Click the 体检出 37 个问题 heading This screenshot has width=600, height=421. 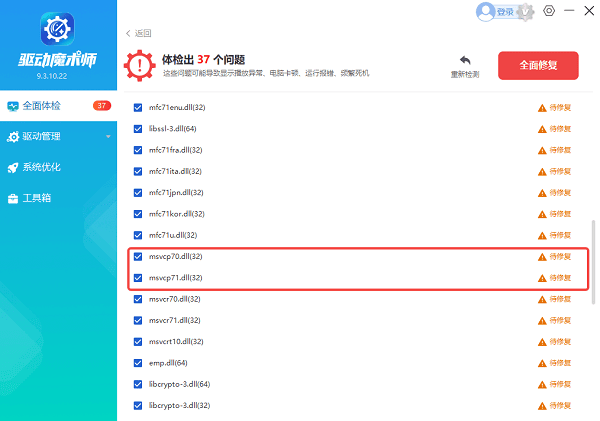[203, 60]
